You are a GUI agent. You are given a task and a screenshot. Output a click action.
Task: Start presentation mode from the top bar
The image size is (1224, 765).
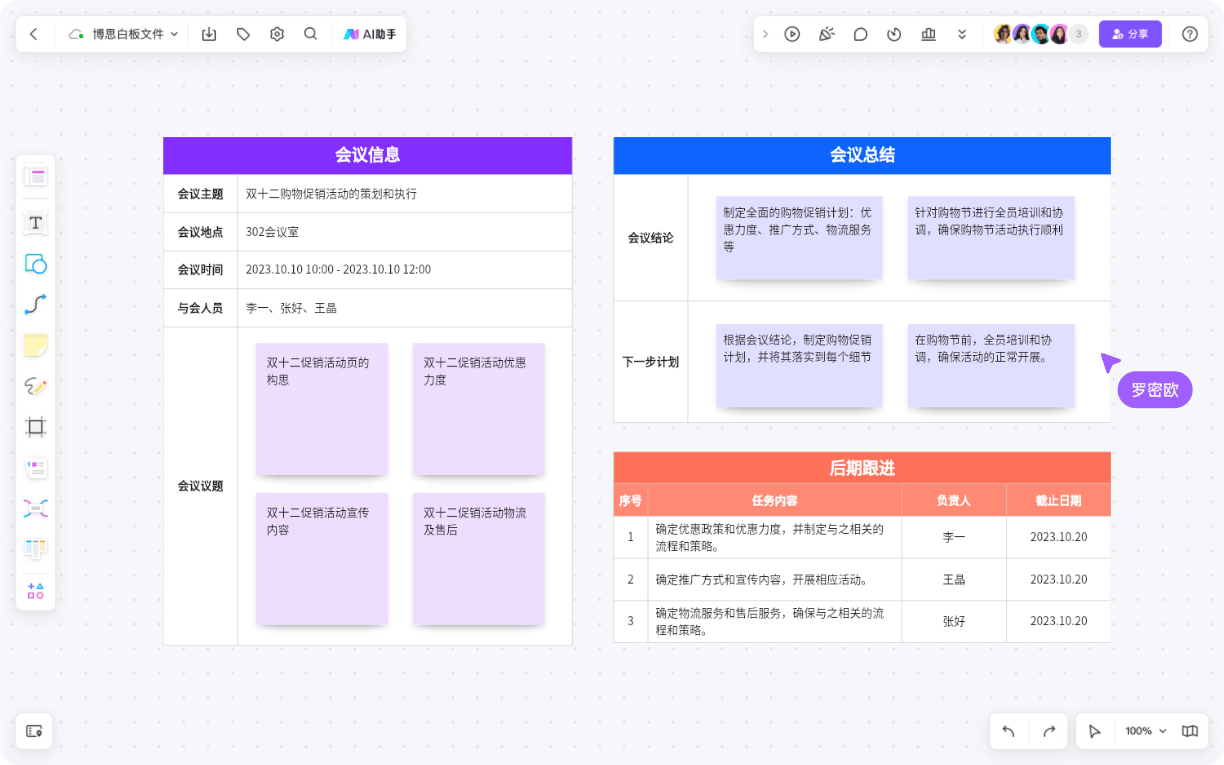point(793,33)
